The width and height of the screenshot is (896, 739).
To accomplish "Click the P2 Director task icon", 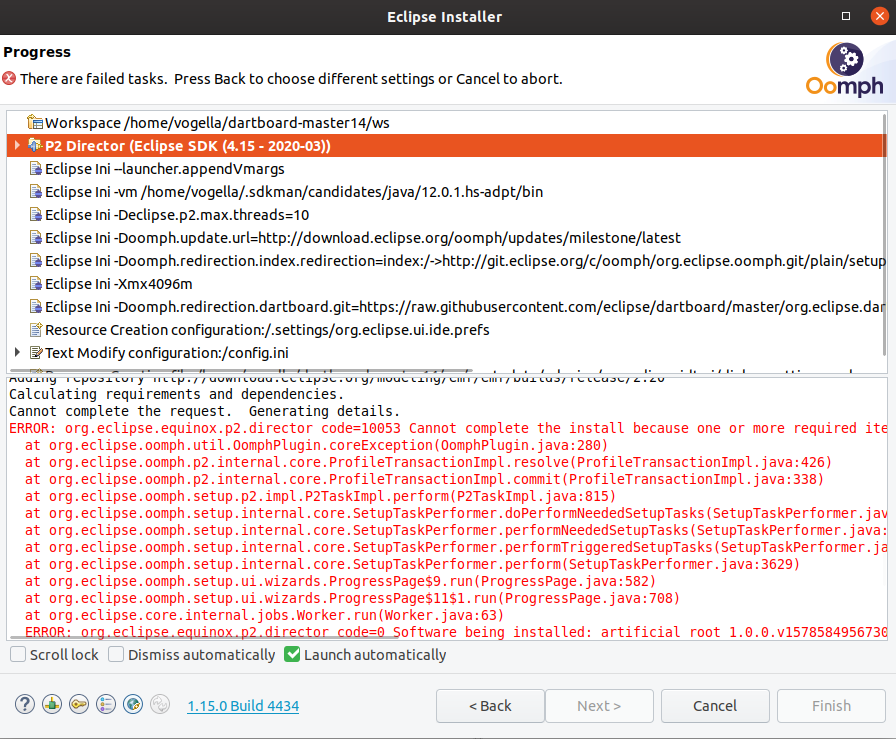I will pyautogui.click(x=35, y=146).
